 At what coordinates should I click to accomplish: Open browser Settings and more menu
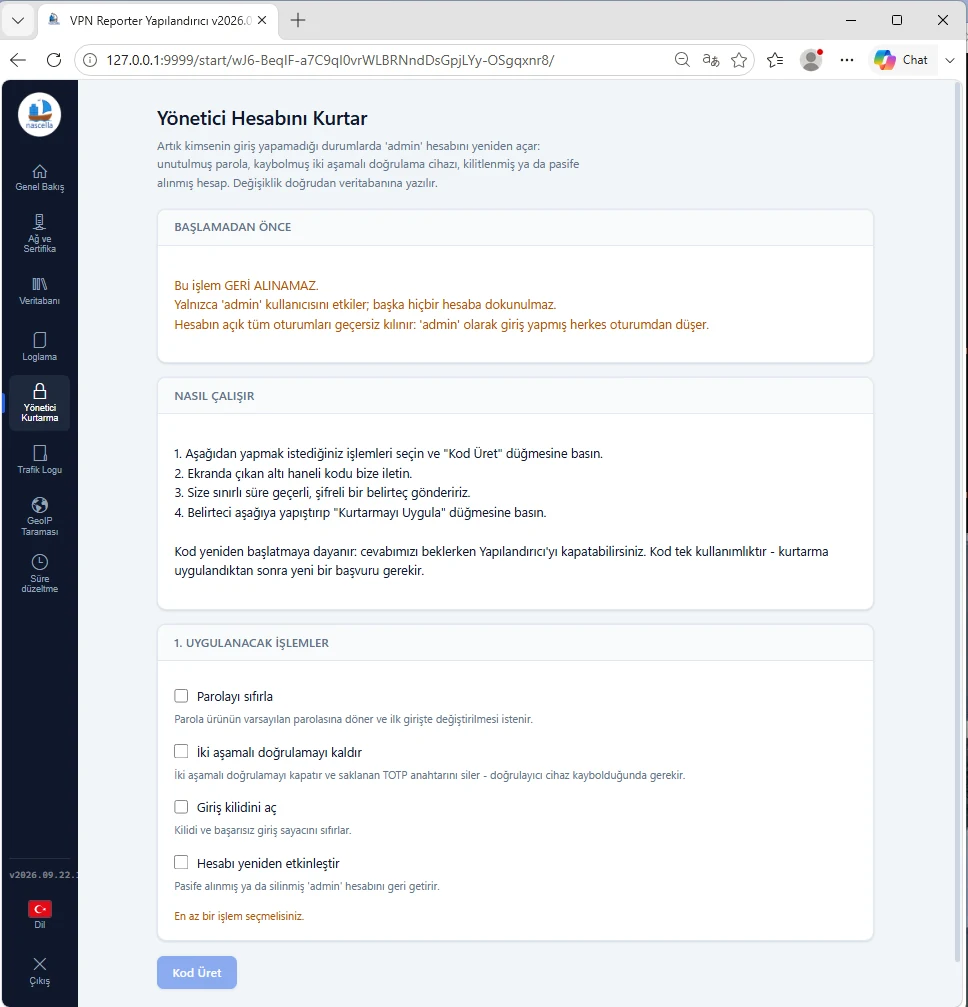(x=847, y=60)
